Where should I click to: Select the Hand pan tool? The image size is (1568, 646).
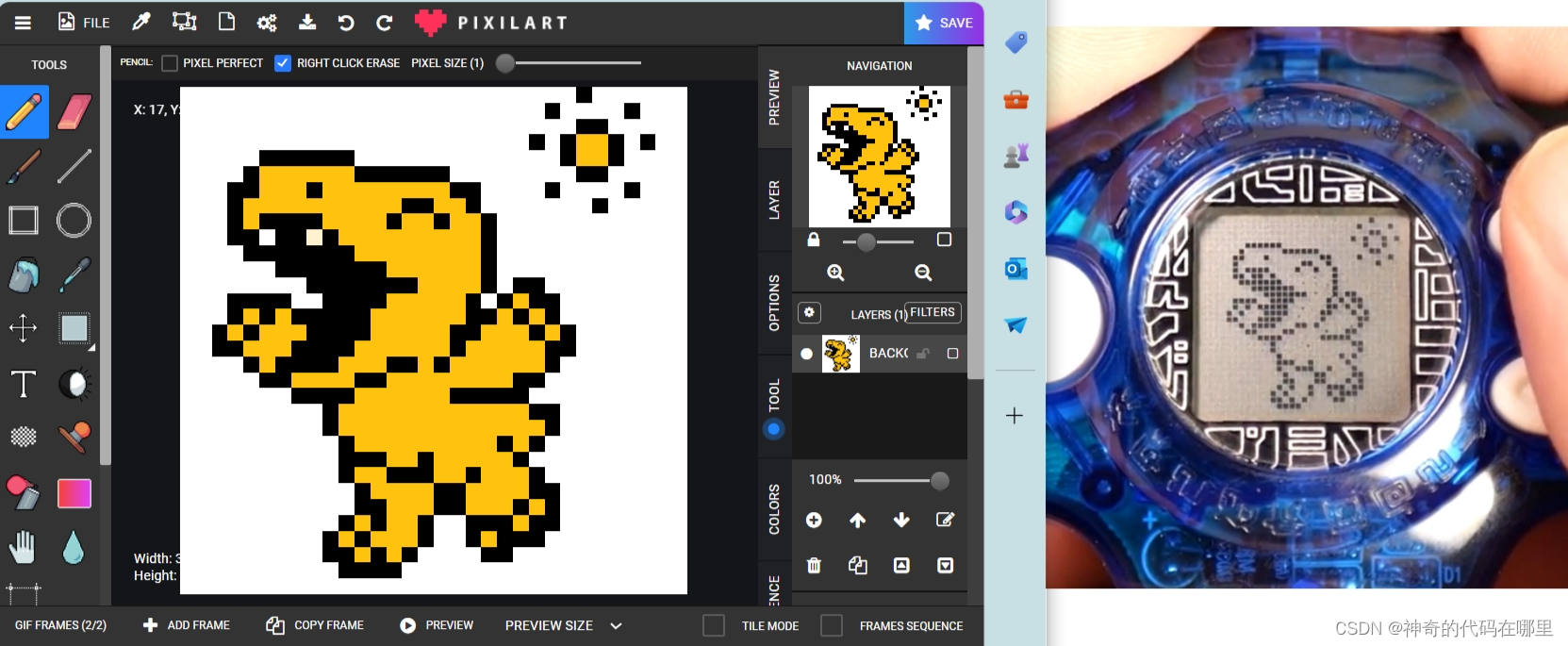tap(24, 547)
